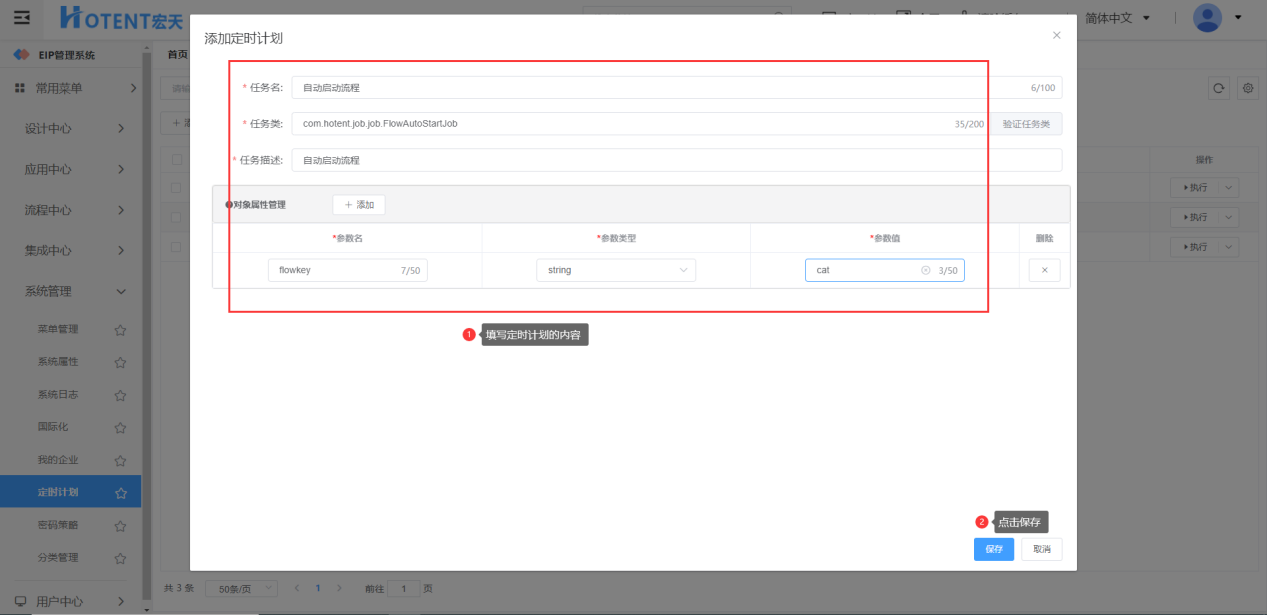Click the 取消 button

point(1042,549)
